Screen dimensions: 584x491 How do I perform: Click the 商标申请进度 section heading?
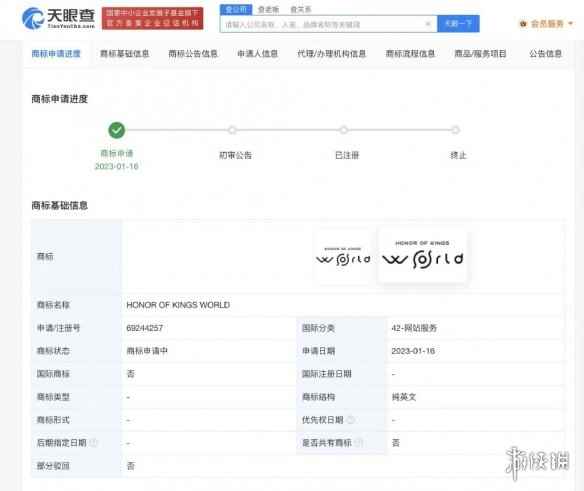pyautogui.click(x=60, y=99)
